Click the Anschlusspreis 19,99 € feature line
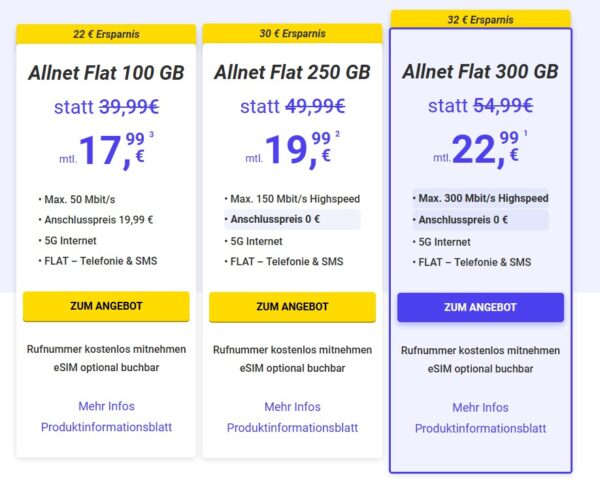Screen dimensions: 600x492 click(98, 219)
